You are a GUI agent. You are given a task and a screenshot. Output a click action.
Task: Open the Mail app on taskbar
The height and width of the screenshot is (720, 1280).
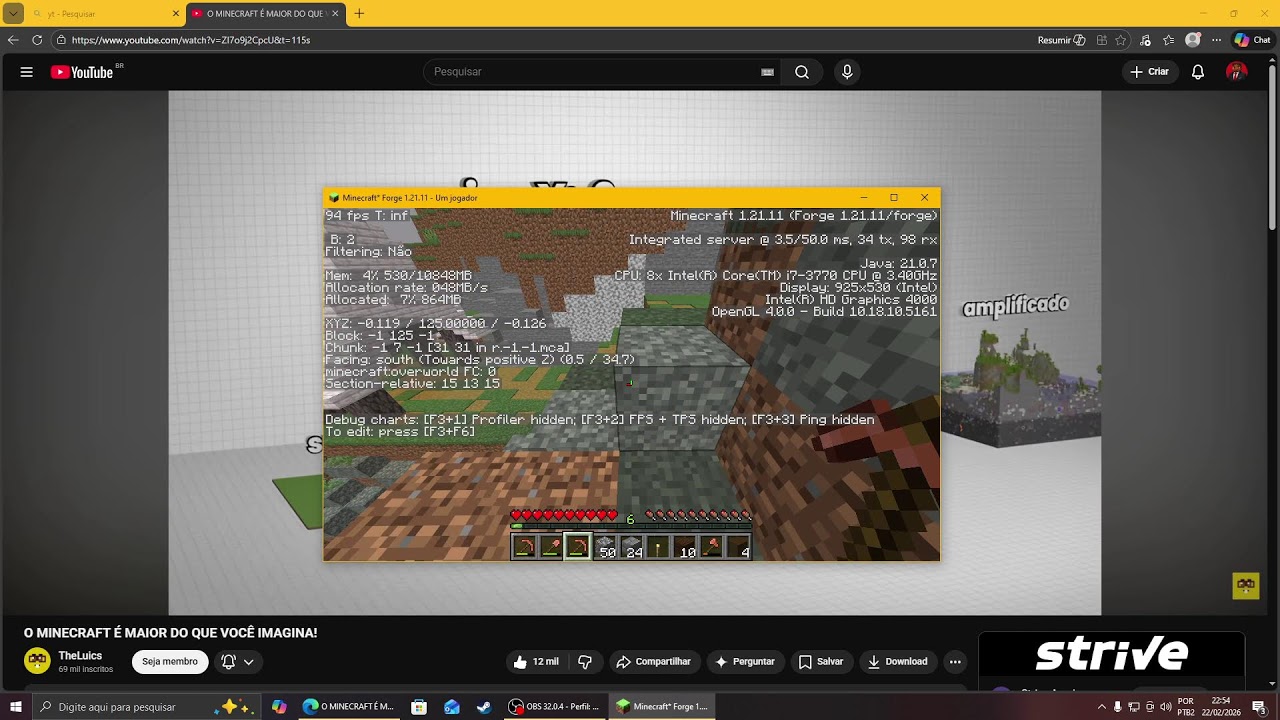click(452, 707)
